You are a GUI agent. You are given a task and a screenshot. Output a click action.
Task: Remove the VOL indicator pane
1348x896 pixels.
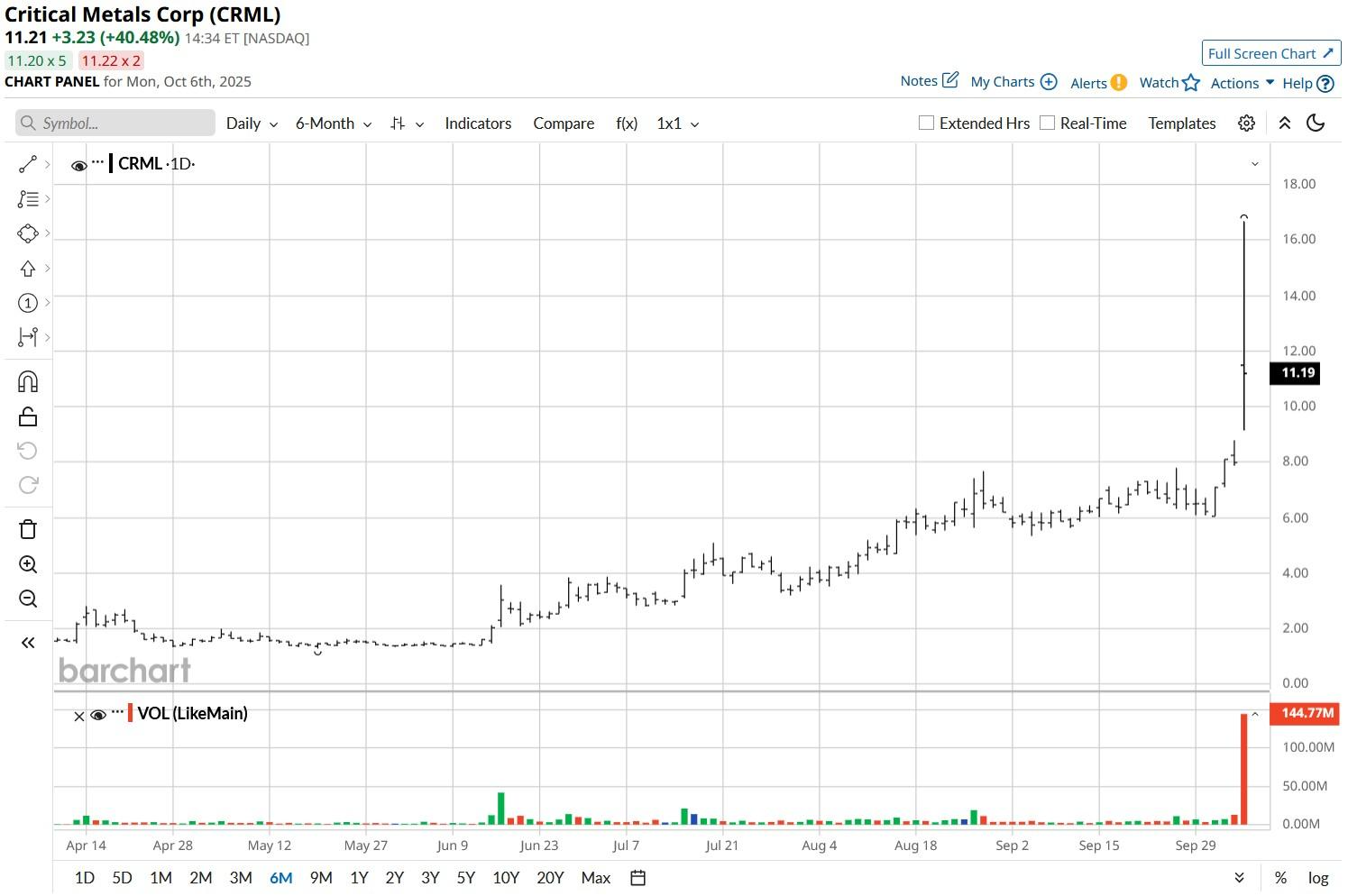point(78,716)
